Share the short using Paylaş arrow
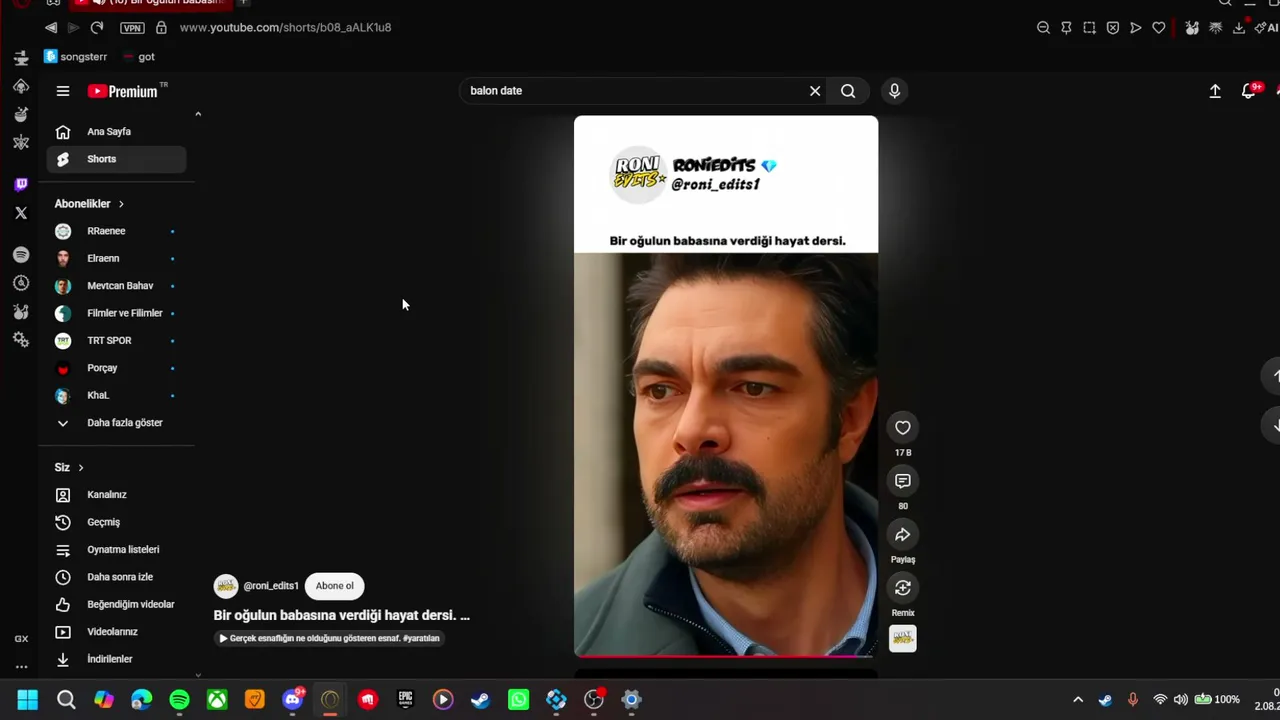1280x720 pixels. tap(903, 535)
